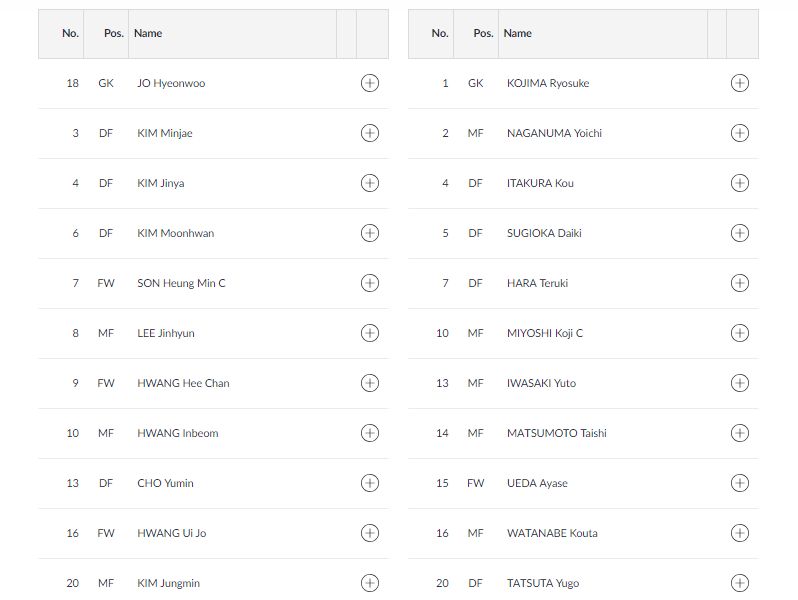Expand HWANG Ui Jo's player details

(370, 533)
